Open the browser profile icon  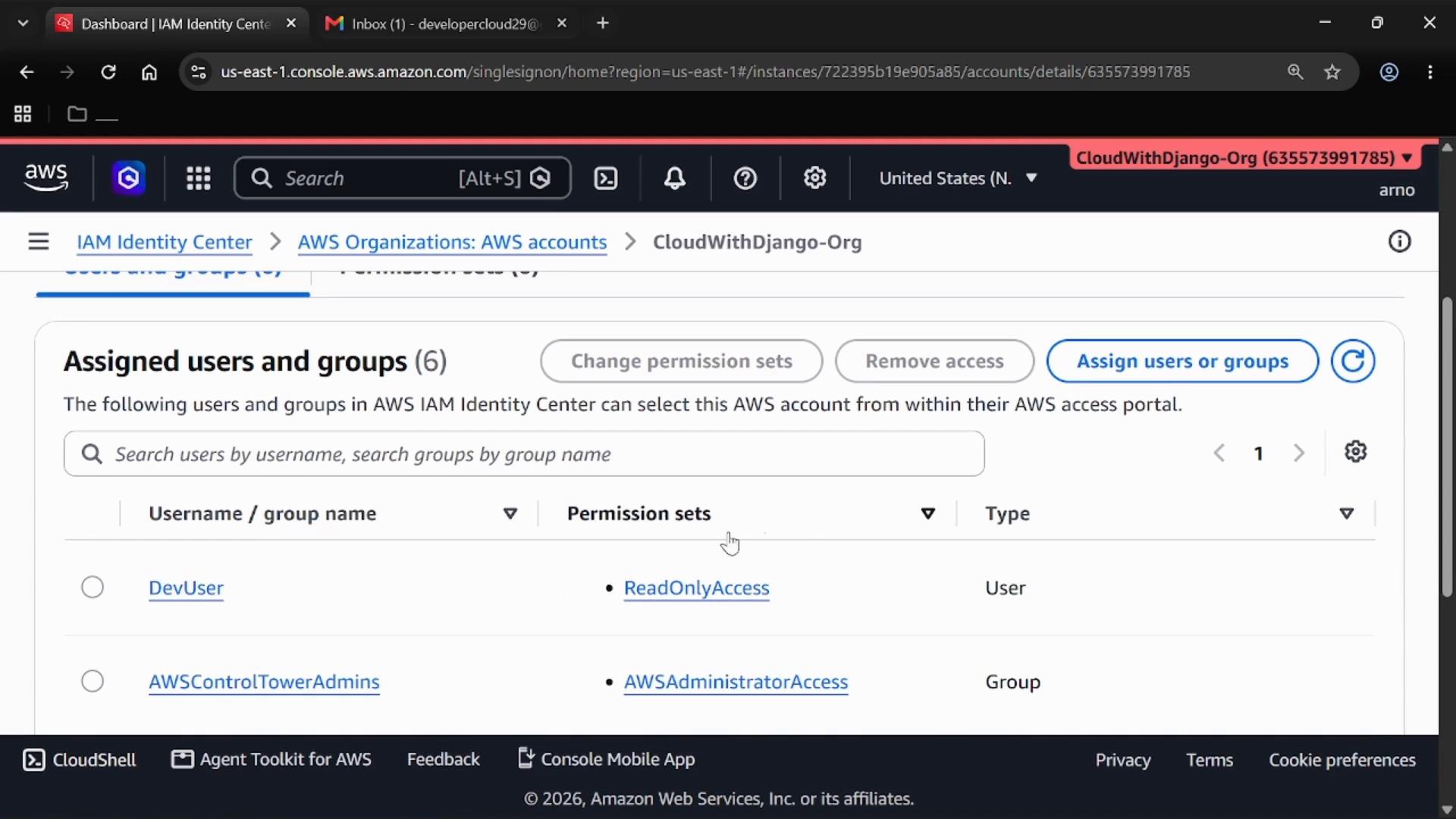coord(1389,72)
